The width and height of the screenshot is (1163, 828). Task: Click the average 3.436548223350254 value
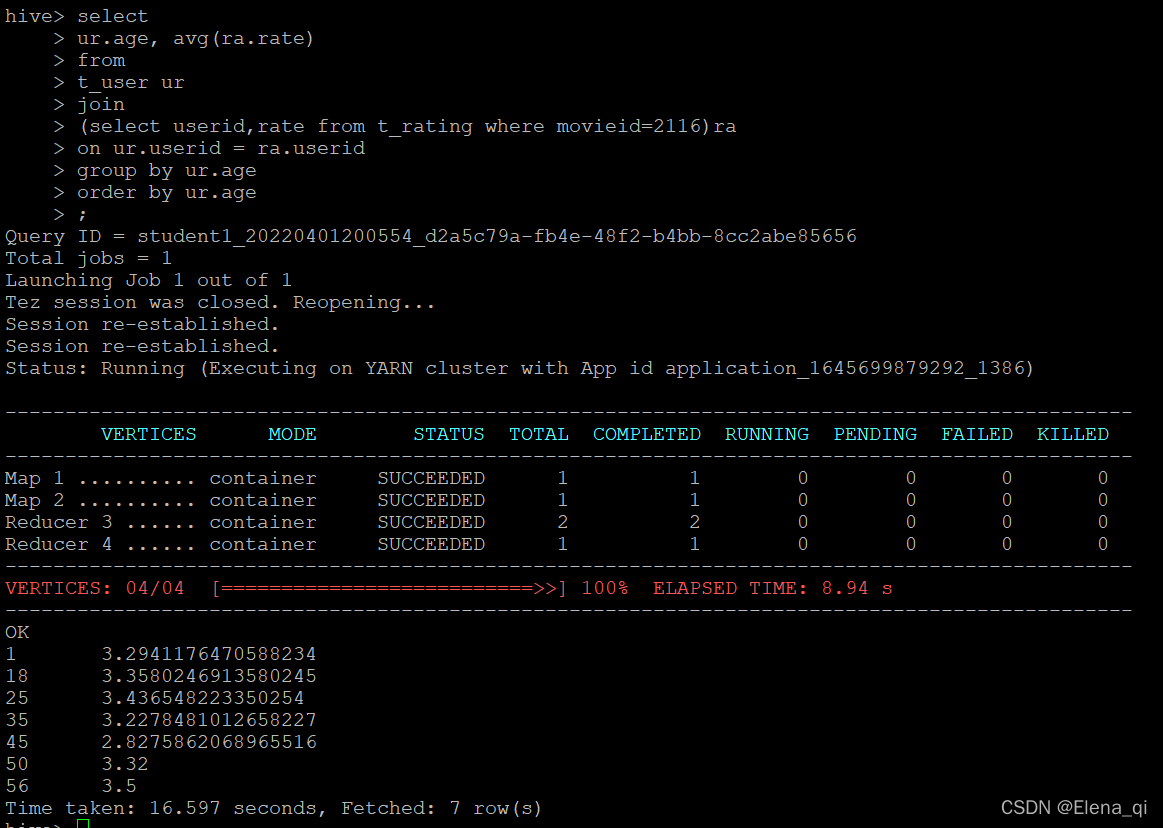[x=211, y=697]
